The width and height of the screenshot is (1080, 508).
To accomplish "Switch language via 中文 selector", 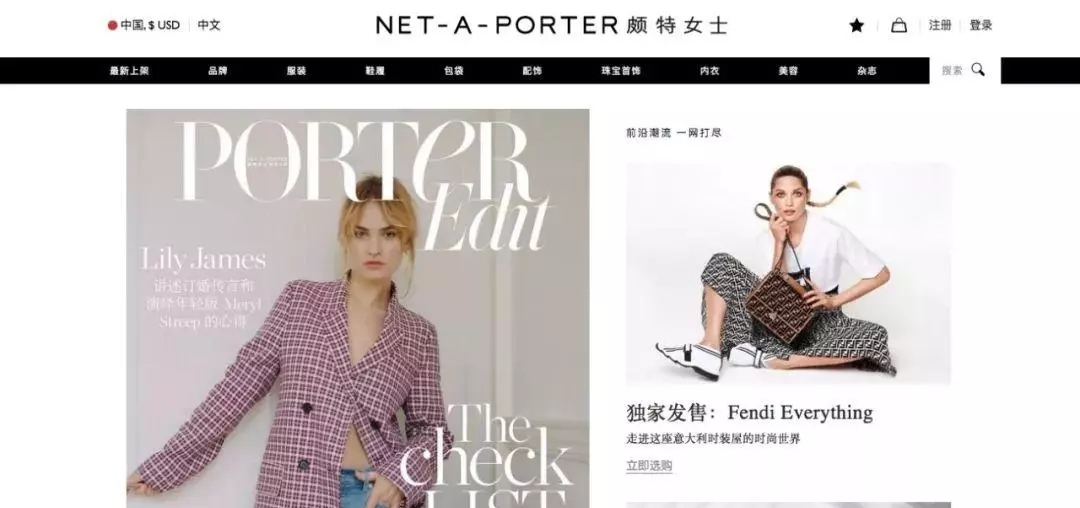I will [209, 25].
